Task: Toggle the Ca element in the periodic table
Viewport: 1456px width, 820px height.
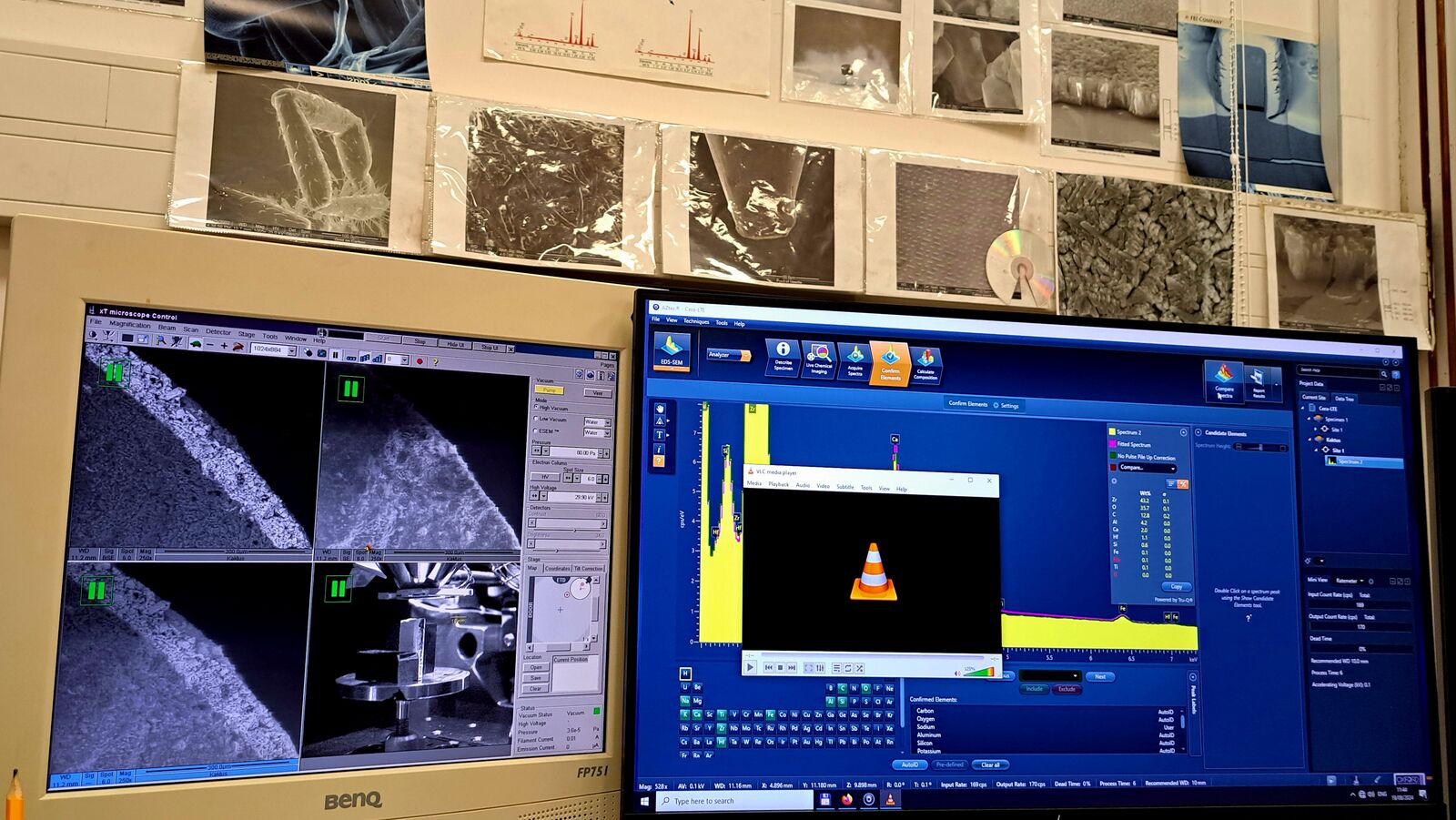Action: point(697,714)
